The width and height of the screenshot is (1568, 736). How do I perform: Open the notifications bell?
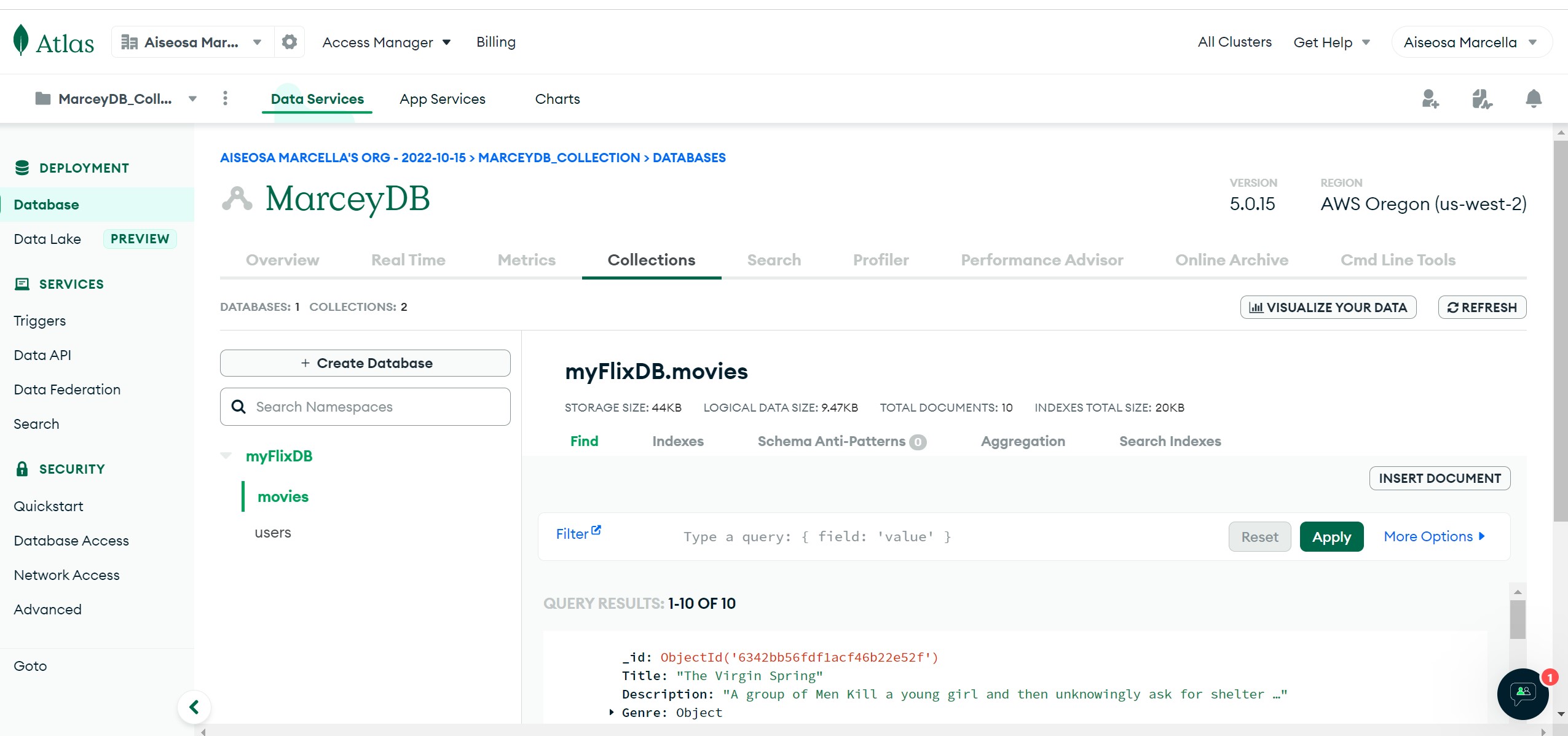[1534, 98]
